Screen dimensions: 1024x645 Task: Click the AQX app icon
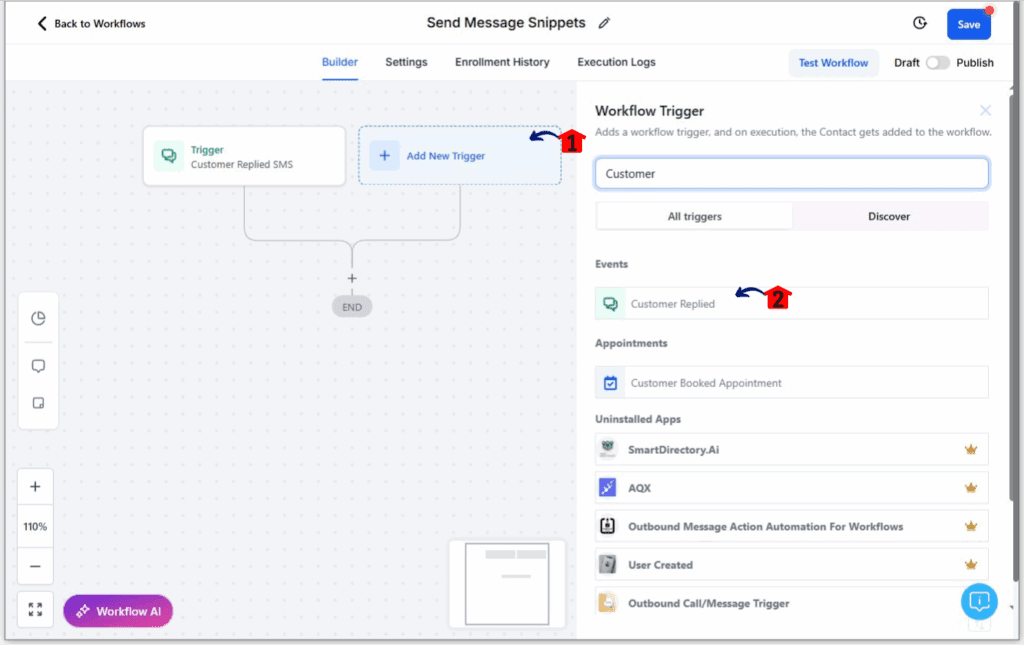[x=607, y=488]
